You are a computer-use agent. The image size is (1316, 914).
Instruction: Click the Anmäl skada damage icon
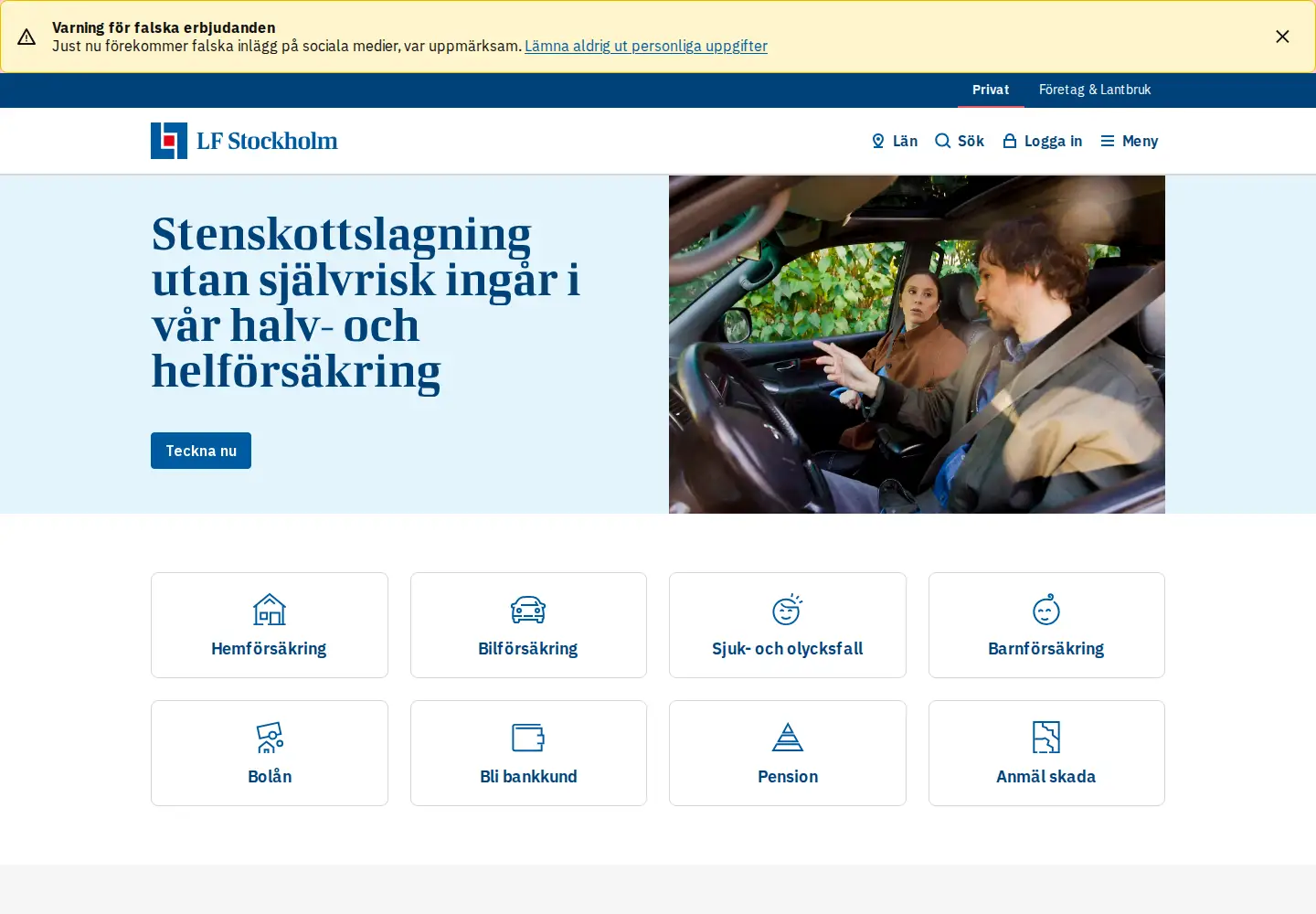(1046, 737)
